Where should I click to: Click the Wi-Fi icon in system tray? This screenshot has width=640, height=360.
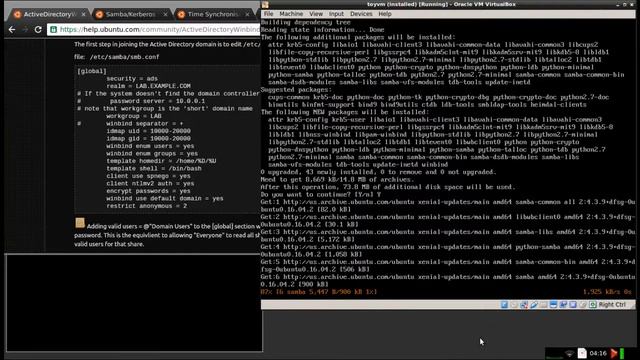569,353
